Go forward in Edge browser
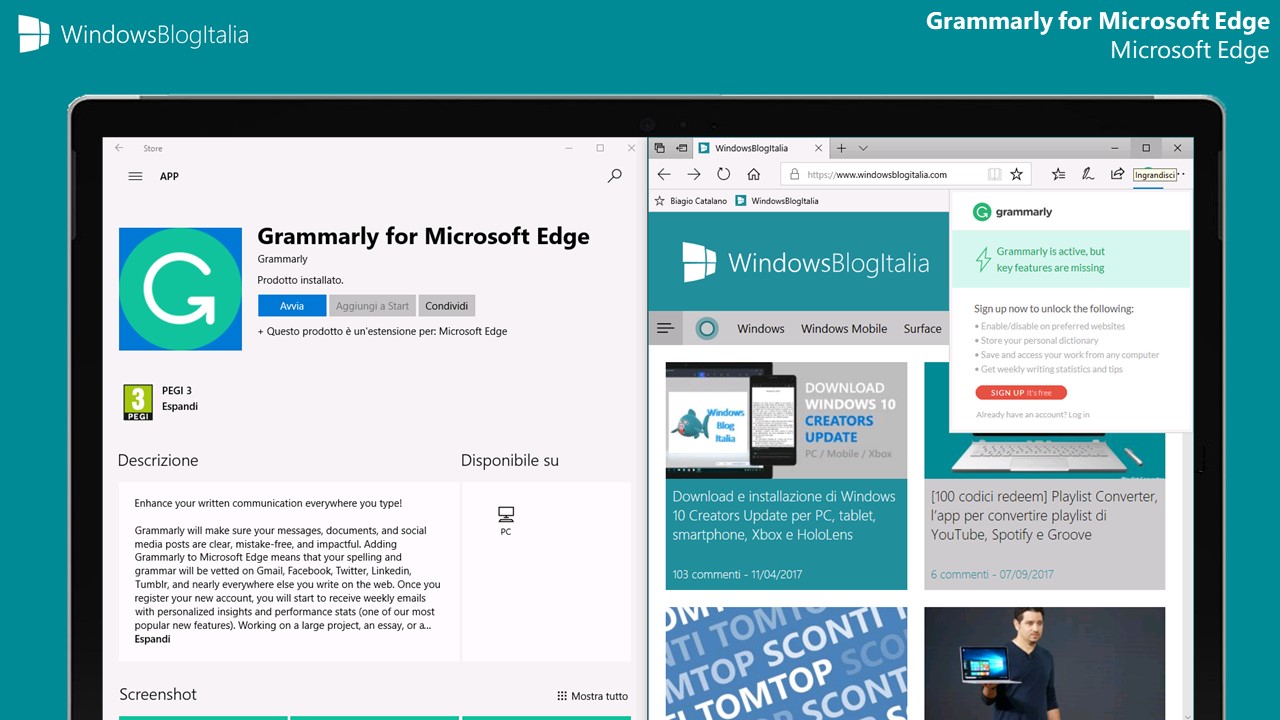 coord(694,174)
